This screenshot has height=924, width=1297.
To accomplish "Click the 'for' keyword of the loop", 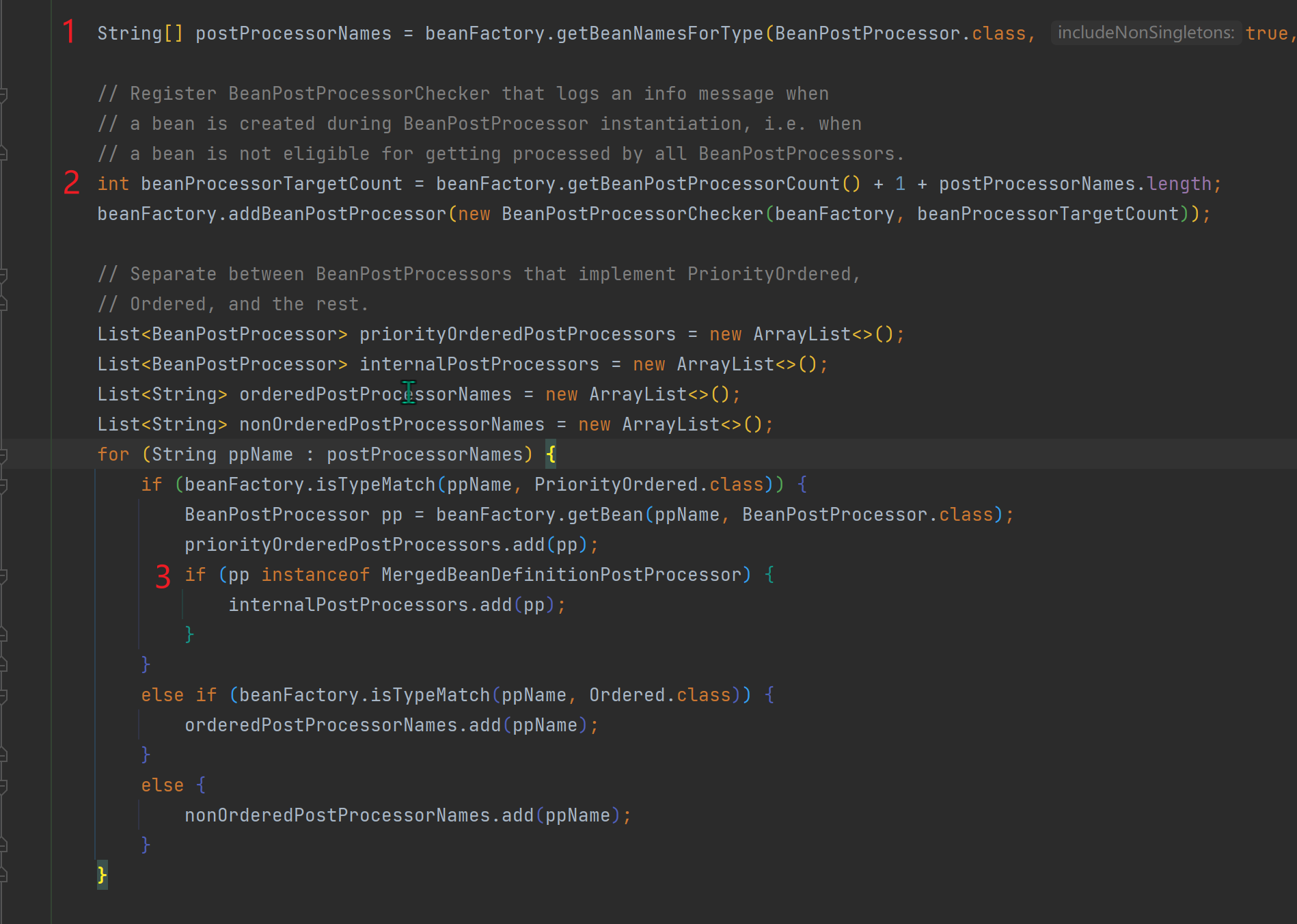I will [113, 454].
